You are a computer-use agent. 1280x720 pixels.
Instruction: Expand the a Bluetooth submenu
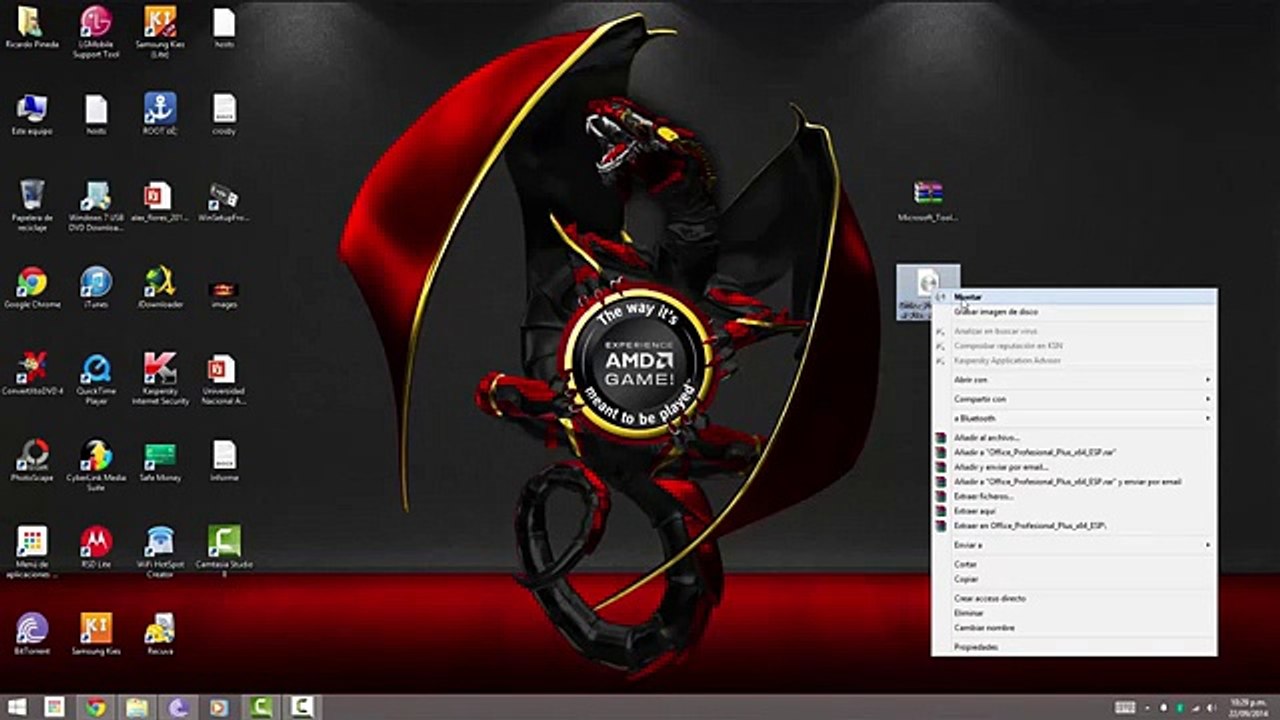coord(1074,418)
